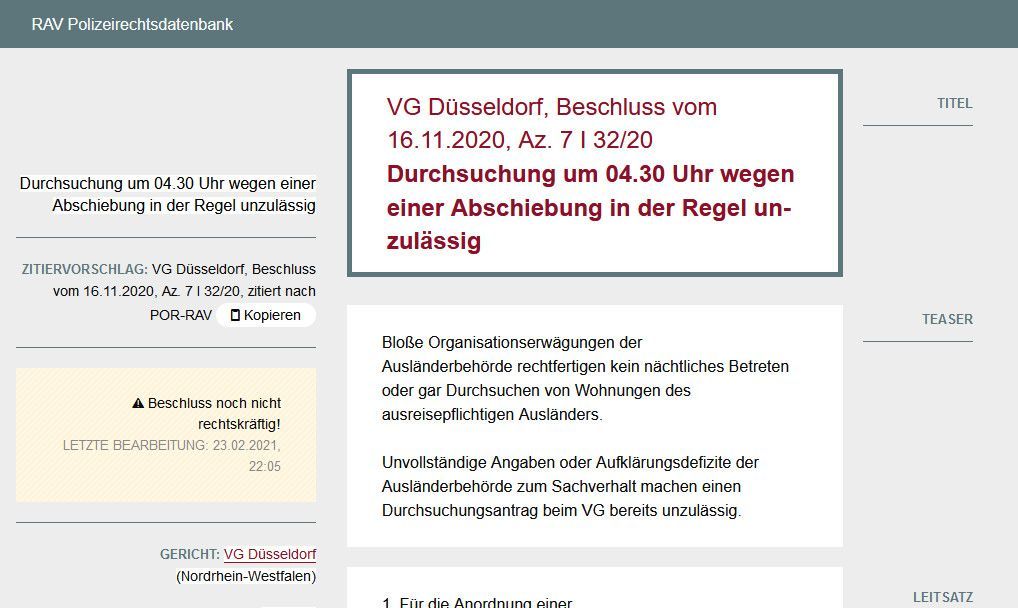Viewport: 1018px width, 608px height.
Task: Click the decision title VG Düsseldorf, Beschluss vom 16.11.2020
Action: pos(552,120)
